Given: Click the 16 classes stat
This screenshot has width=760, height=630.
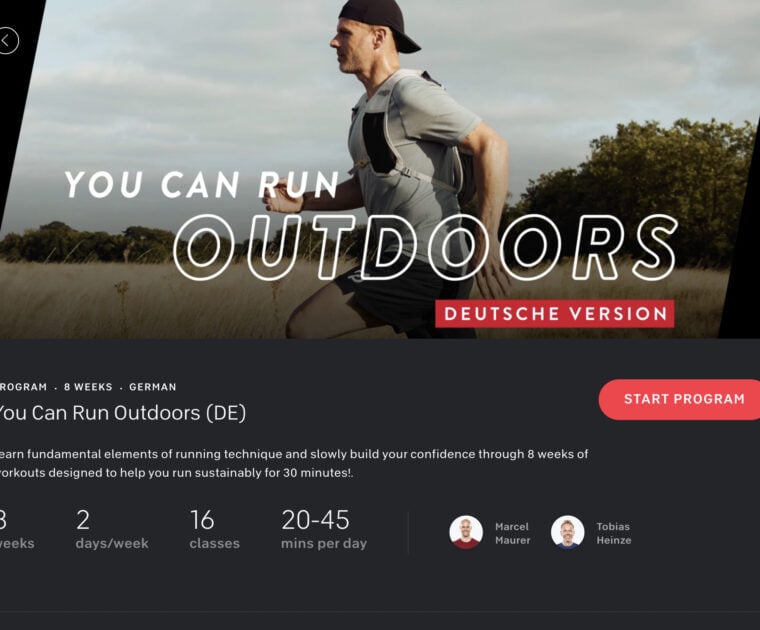Looking at the screenshot, I should [214, 529].
